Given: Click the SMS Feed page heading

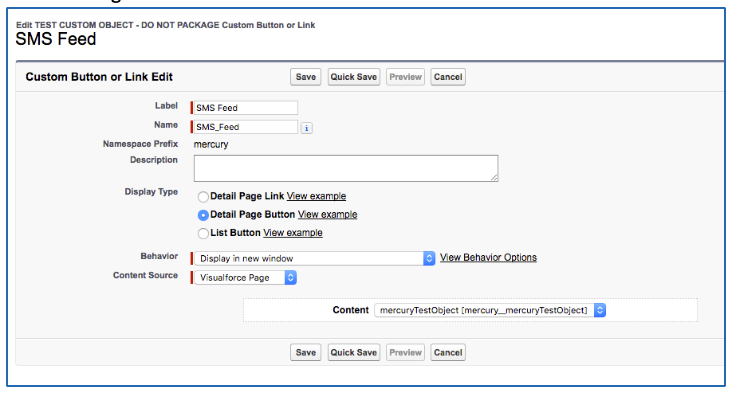Looking at the screenshot, I should pos(56,39).
